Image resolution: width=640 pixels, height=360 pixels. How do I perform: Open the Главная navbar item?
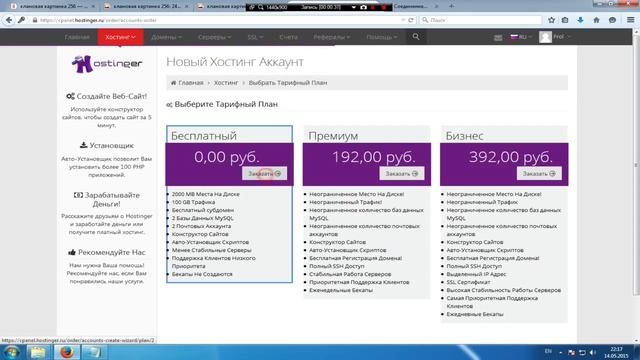pyautogui.click(x=77, y=37)
